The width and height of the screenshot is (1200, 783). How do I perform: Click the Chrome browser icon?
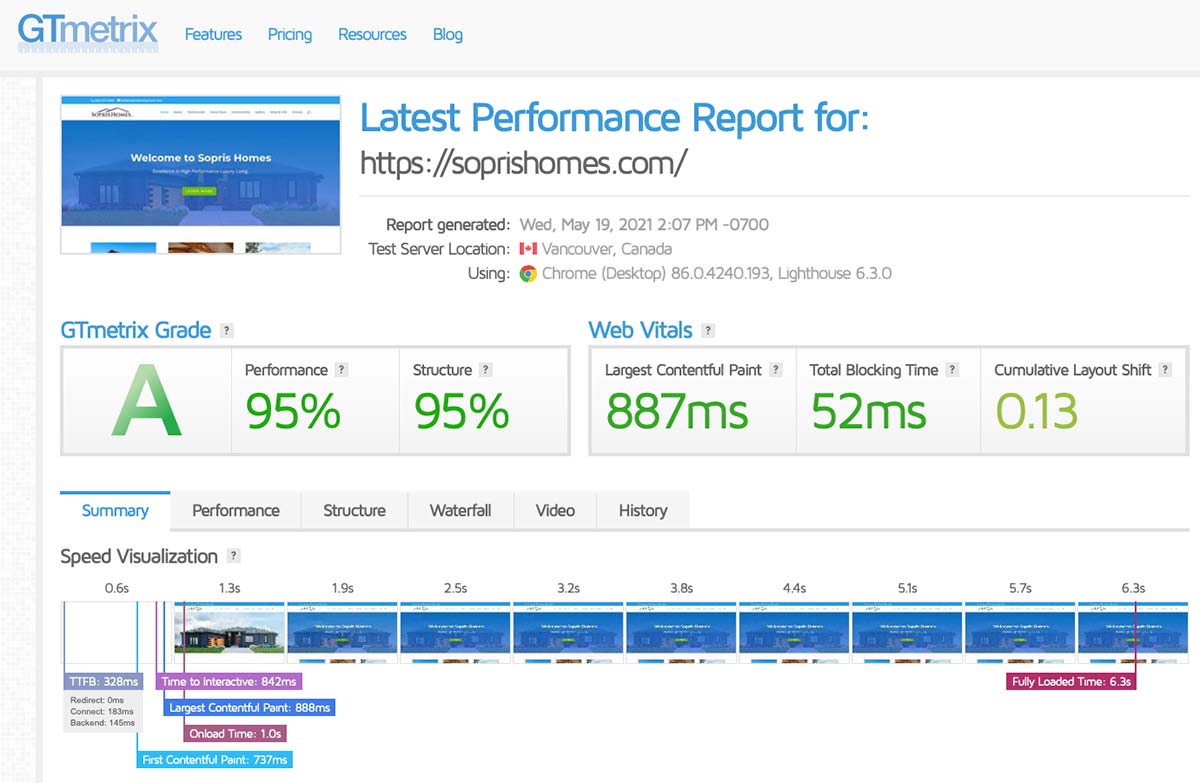(x=528, y=273)
